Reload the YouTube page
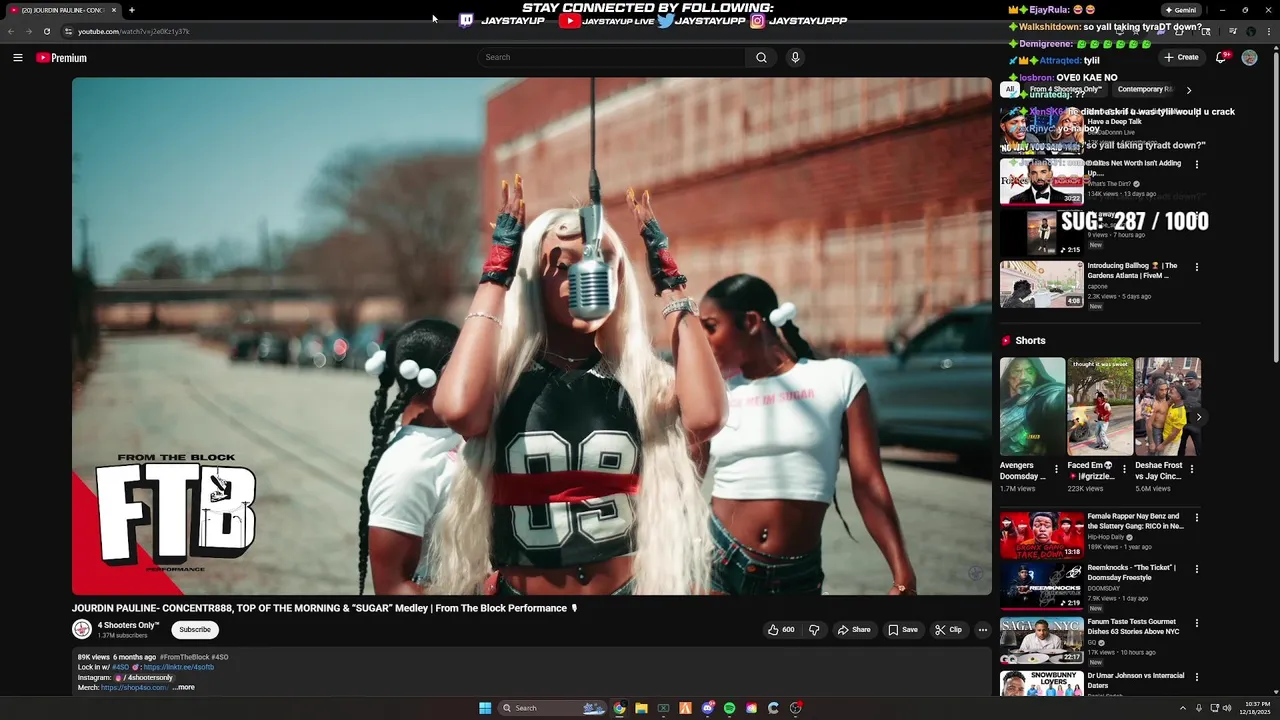 [x=46, y=31]
